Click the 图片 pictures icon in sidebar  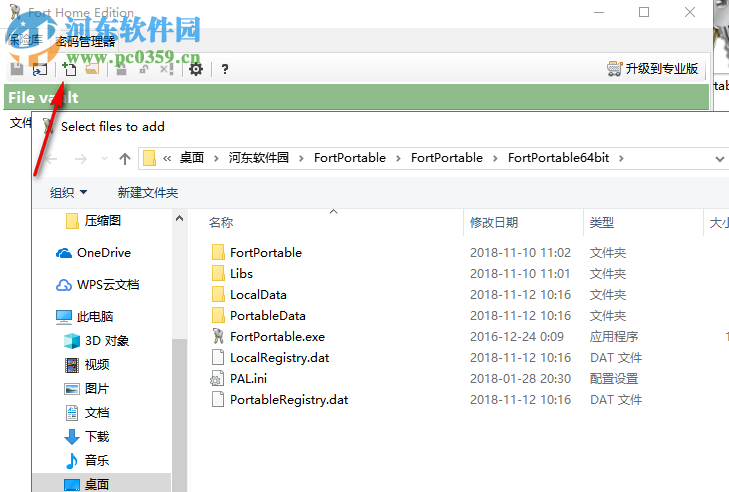click(72, 389)
